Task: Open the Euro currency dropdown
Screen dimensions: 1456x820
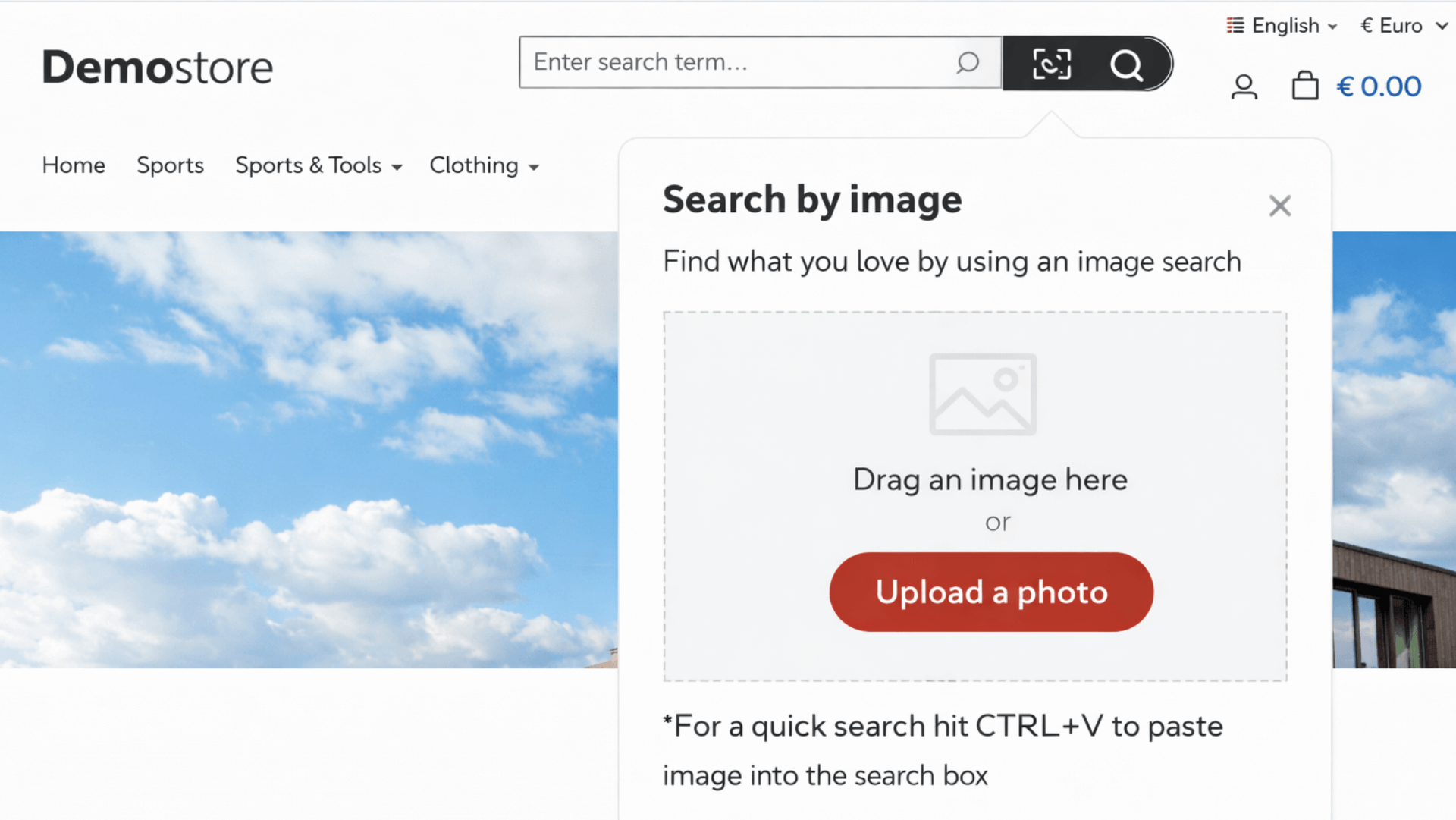Action: point(1403,24)
